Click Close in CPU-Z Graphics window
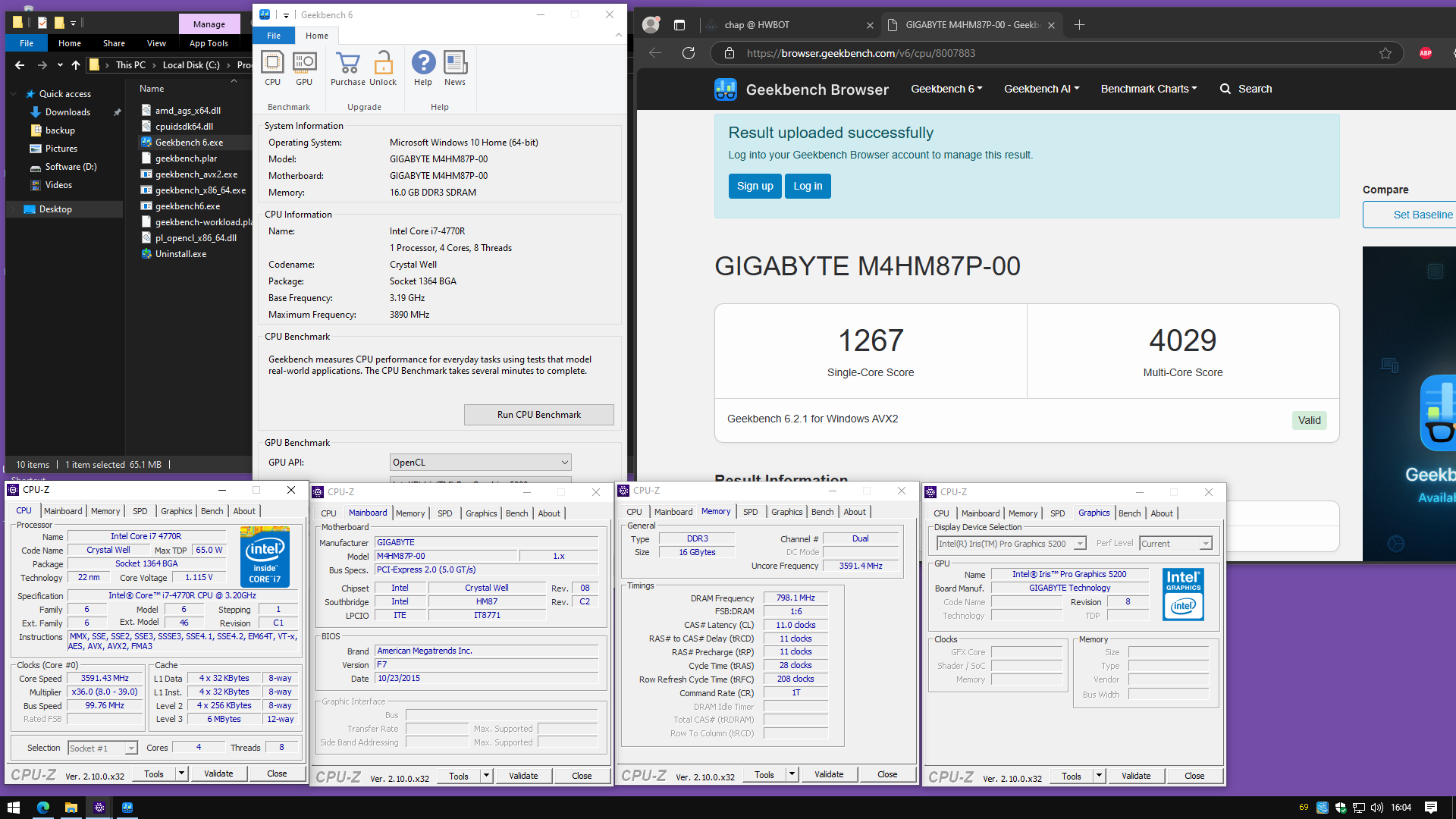This screenshot has height=819, width=1456. tap(1194, 776)
